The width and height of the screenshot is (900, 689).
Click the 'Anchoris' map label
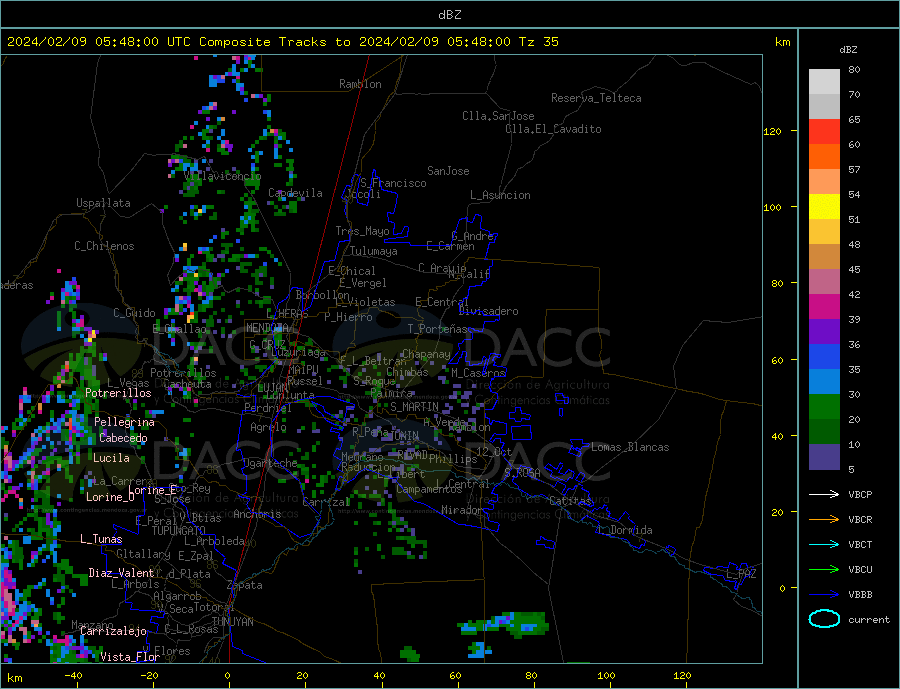point(257,514)
